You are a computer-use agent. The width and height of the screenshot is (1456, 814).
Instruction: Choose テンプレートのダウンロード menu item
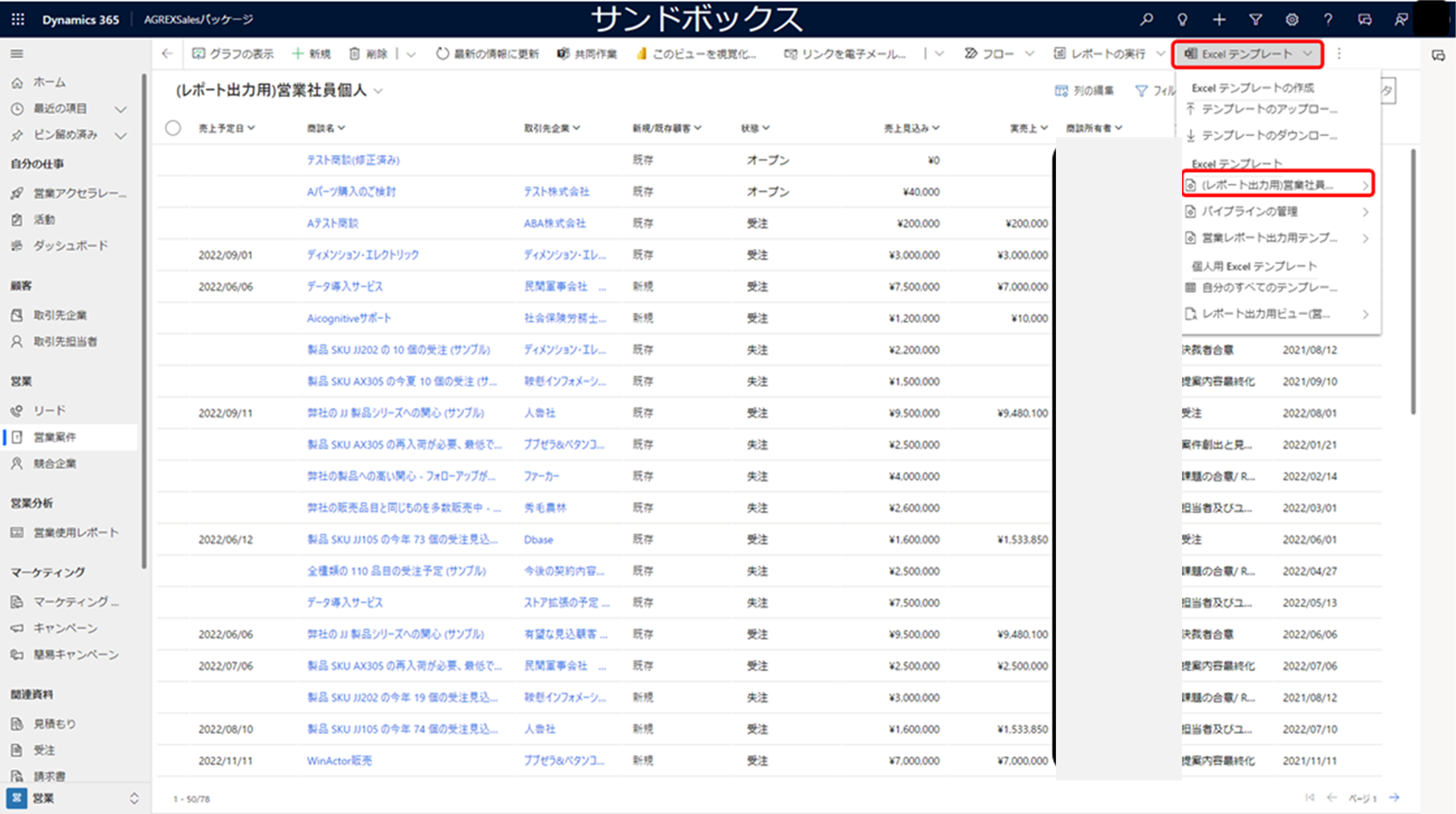1278,136
